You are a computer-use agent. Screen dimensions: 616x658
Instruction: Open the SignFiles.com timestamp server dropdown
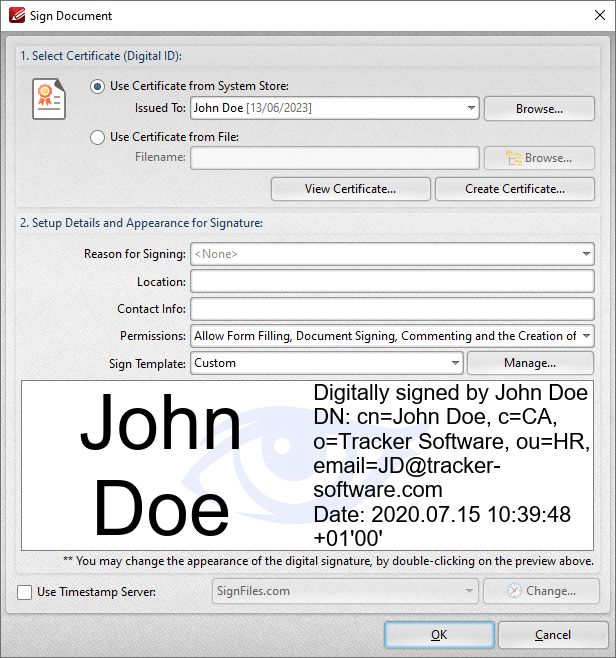(470, 591)
